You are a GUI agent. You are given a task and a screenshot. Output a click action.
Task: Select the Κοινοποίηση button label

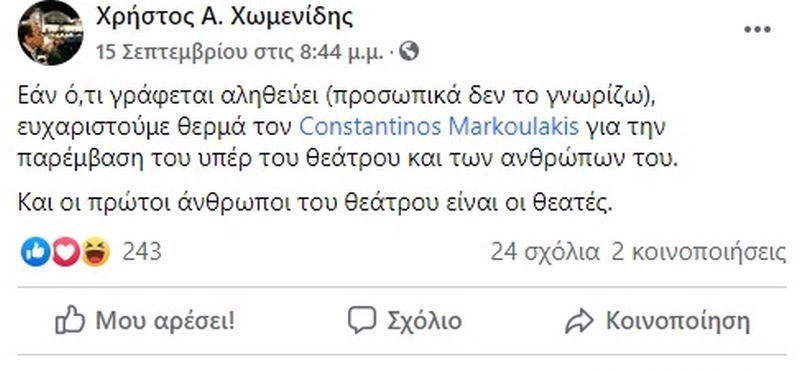click(678, 321)
